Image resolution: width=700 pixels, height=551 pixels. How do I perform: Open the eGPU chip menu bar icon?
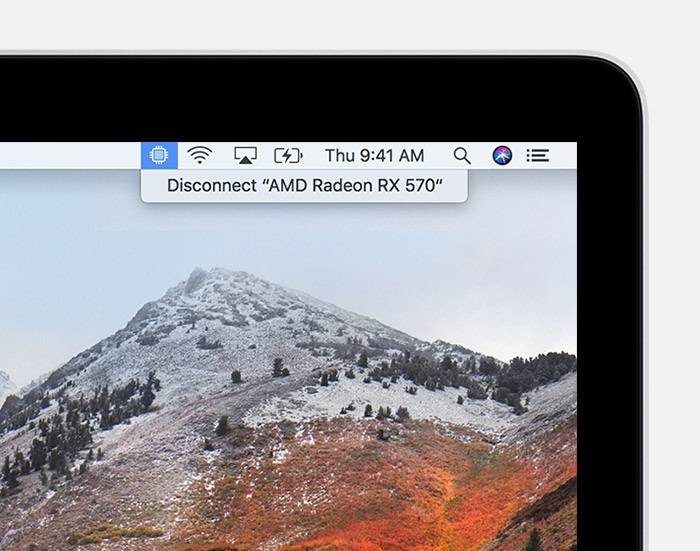point(159,155)
